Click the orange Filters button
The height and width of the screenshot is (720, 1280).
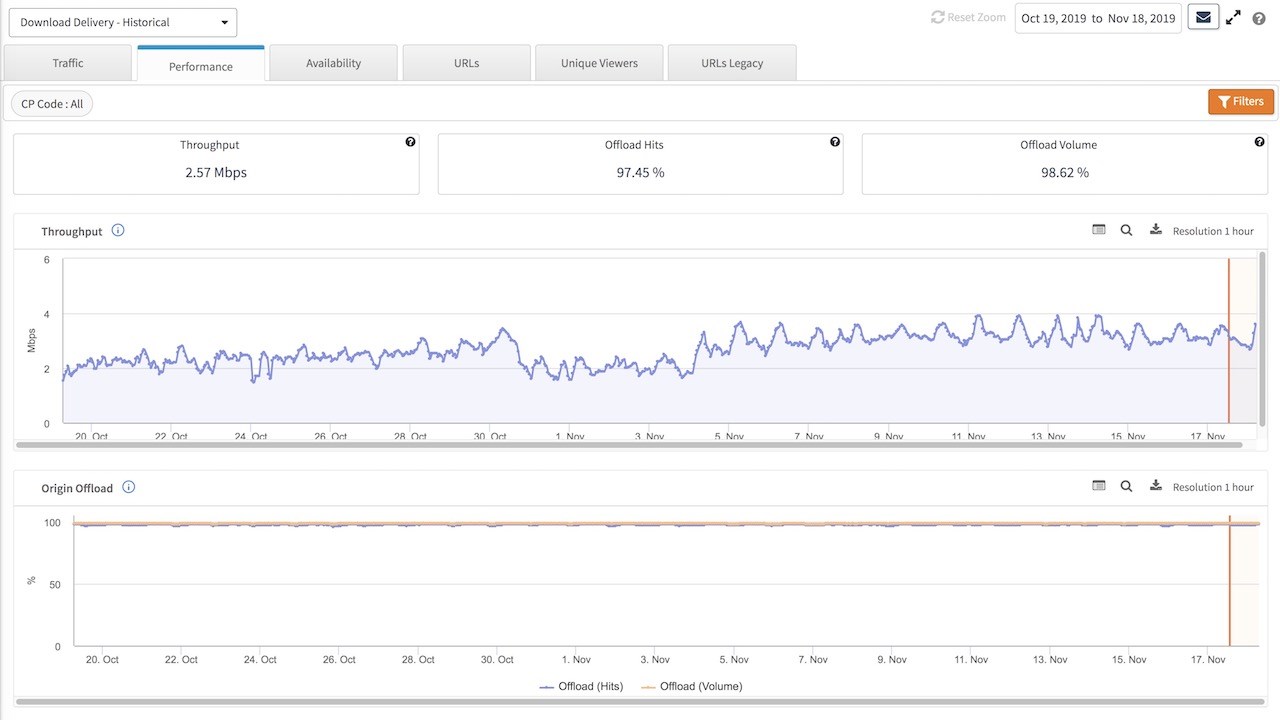pos(1240,102)
